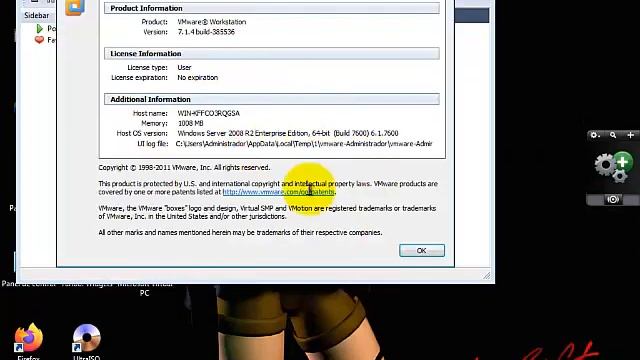Click the gadget search magnifier icon
Screen dimensions: 640x360
tap(613, 135)
